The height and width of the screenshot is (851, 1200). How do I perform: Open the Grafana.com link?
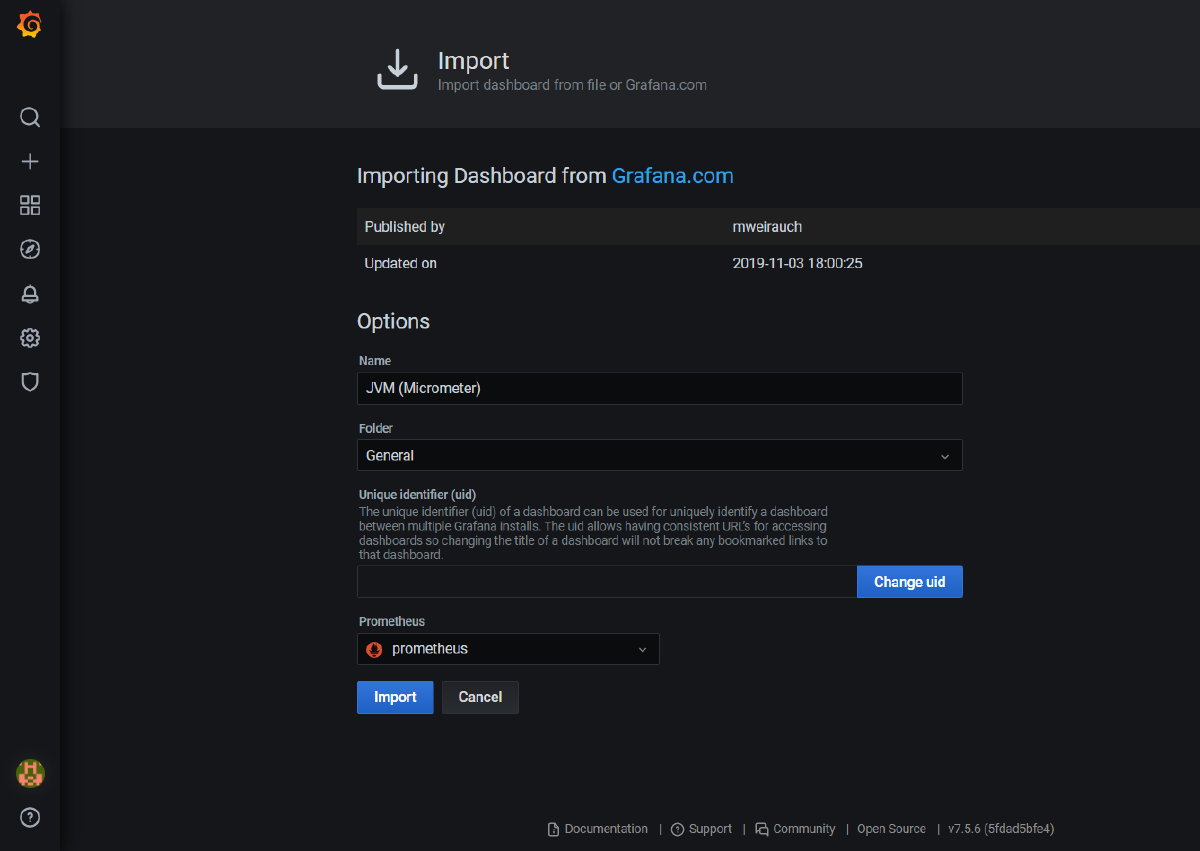[672, 176]
